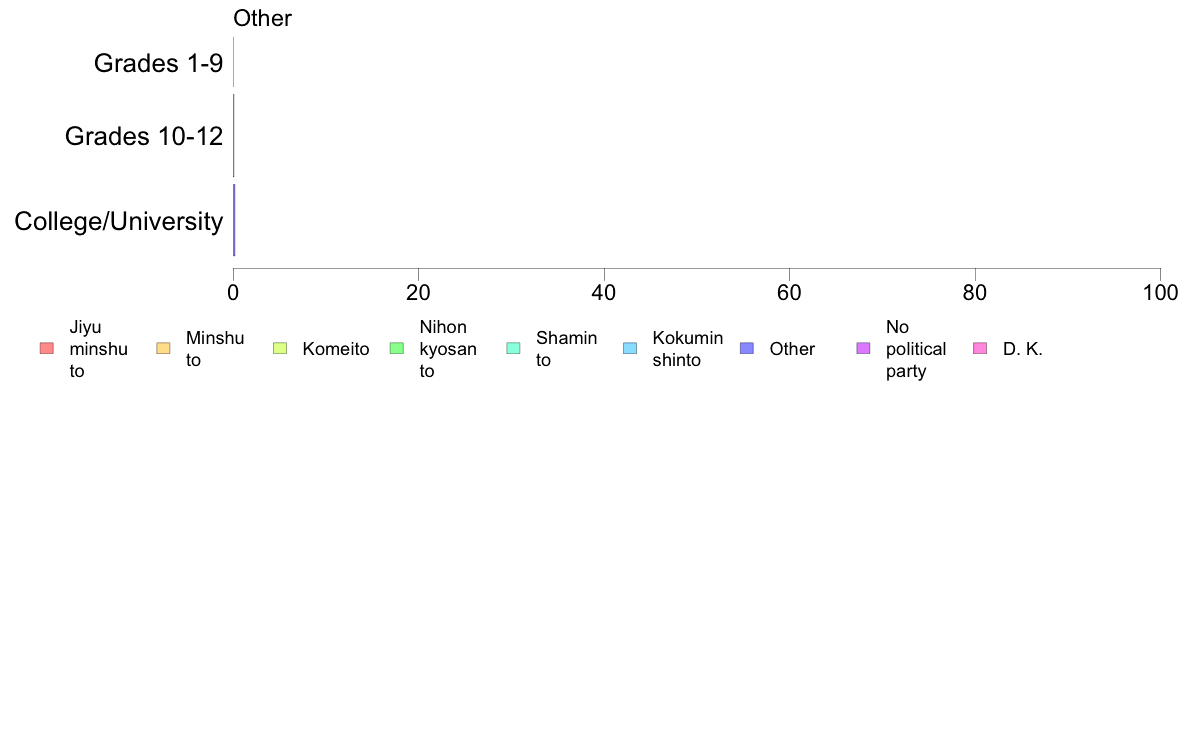Click the Other purple-blue legend swatch
Screen dimensions: 1188x736
click(x=746, y=349)
